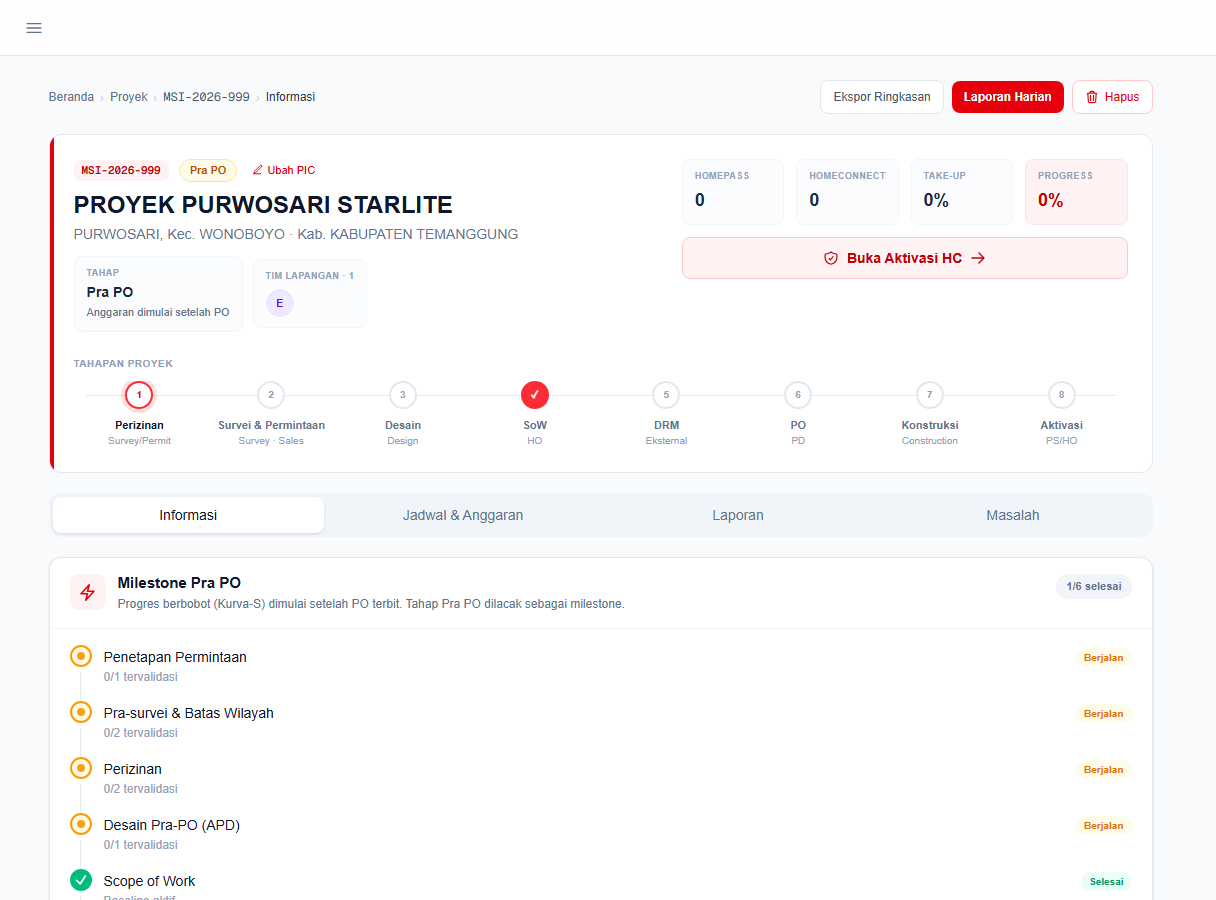This screenshot has height=900, width=1216.
Task: Click the Ubah PIC link
Action: point(283,170)
